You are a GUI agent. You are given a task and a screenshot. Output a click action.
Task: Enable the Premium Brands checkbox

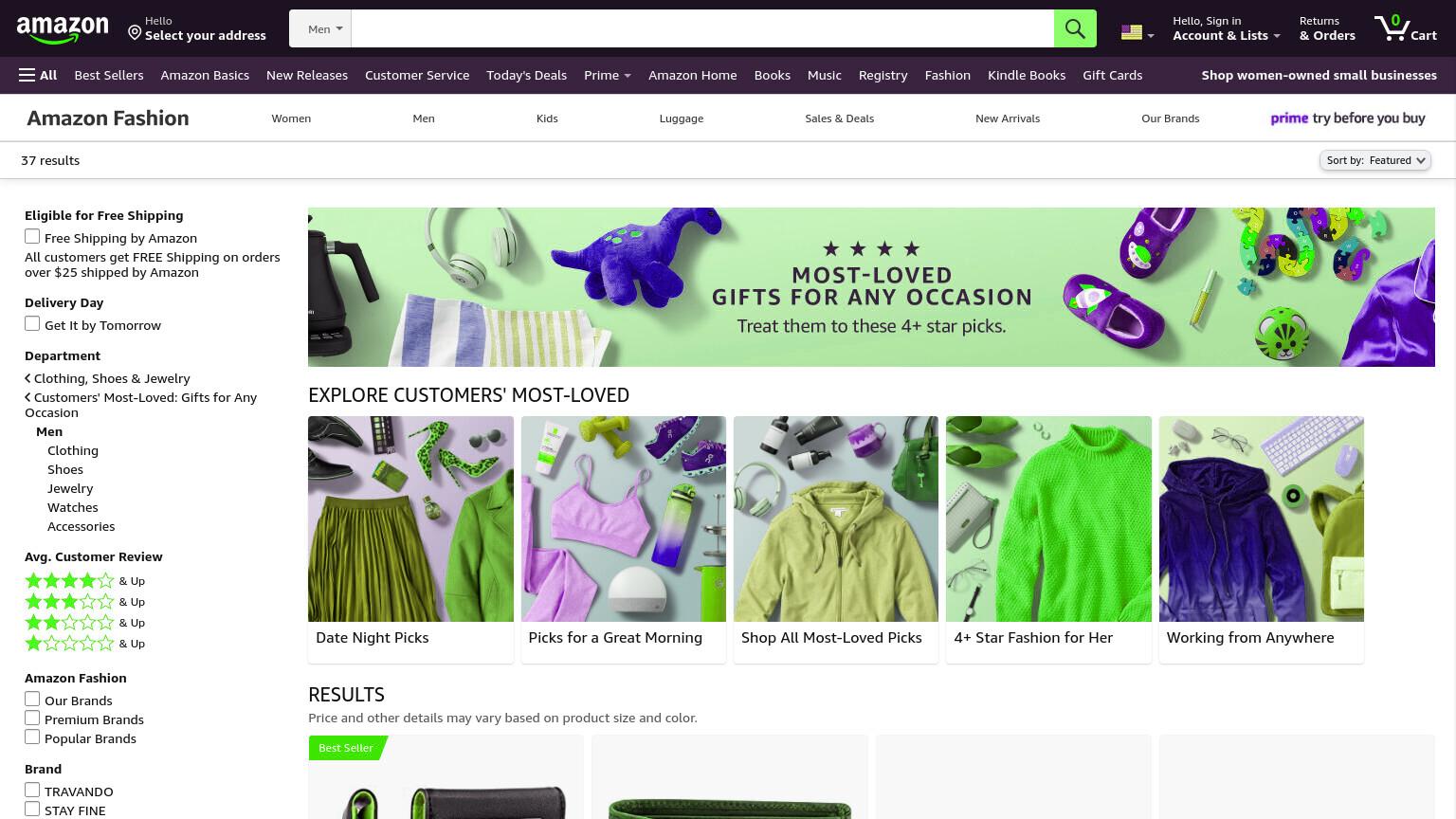(32, 719)
